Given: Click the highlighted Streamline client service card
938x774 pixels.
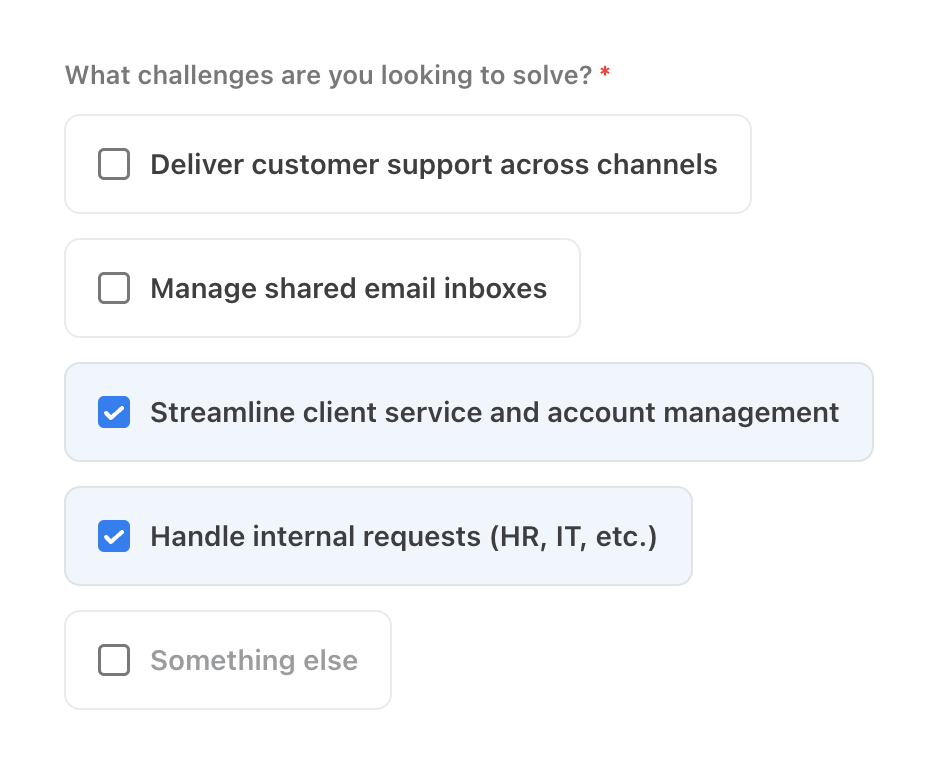Looking at the screenshot, I should [468, 412].
